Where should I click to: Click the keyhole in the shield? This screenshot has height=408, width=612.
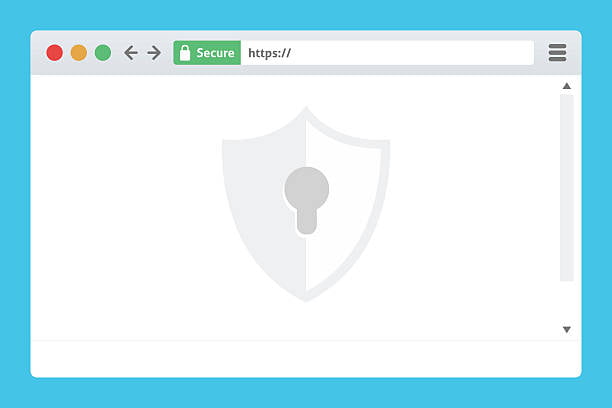click(x=306, y=200)
